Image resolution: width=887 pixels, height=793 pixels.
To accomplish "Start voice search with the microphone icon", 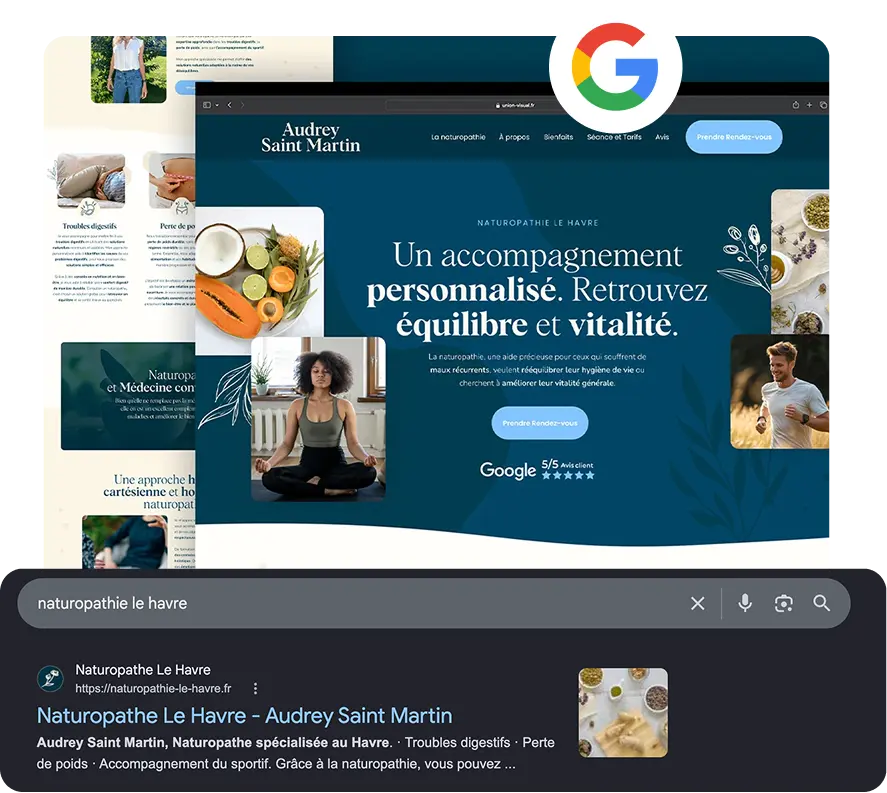I will point(745,604).
